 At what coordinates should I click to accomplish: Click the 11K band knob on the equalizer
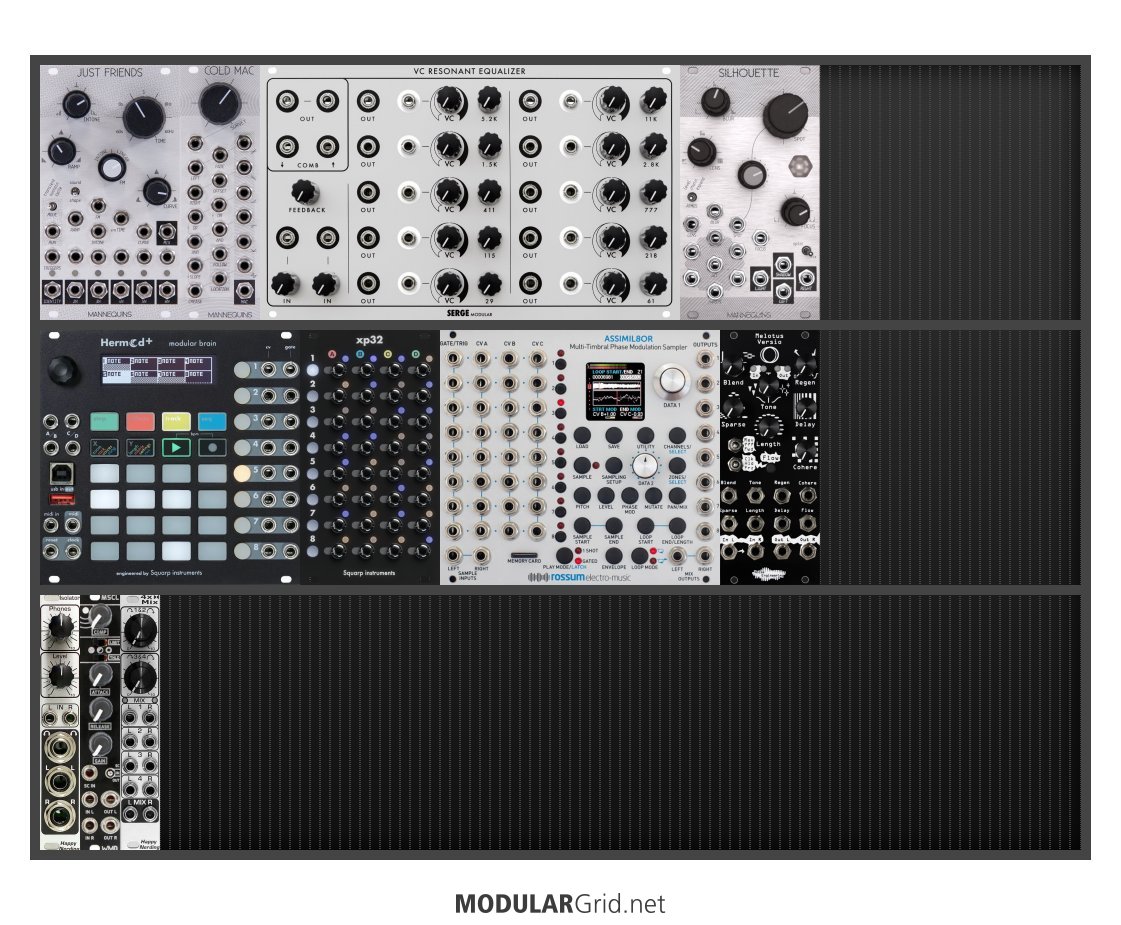coord(653,100)
